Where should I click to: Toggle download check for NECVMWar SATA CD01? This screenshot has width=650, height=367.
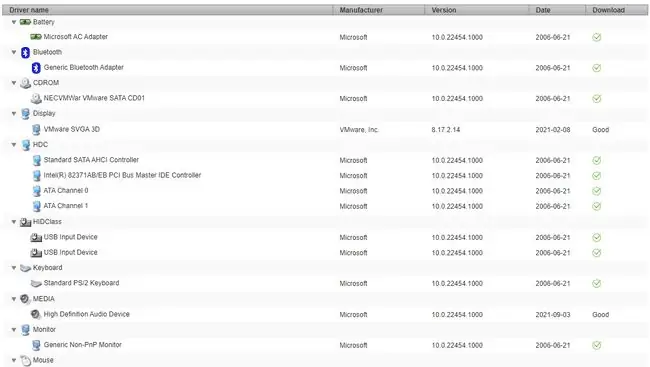tap(597, 99)
